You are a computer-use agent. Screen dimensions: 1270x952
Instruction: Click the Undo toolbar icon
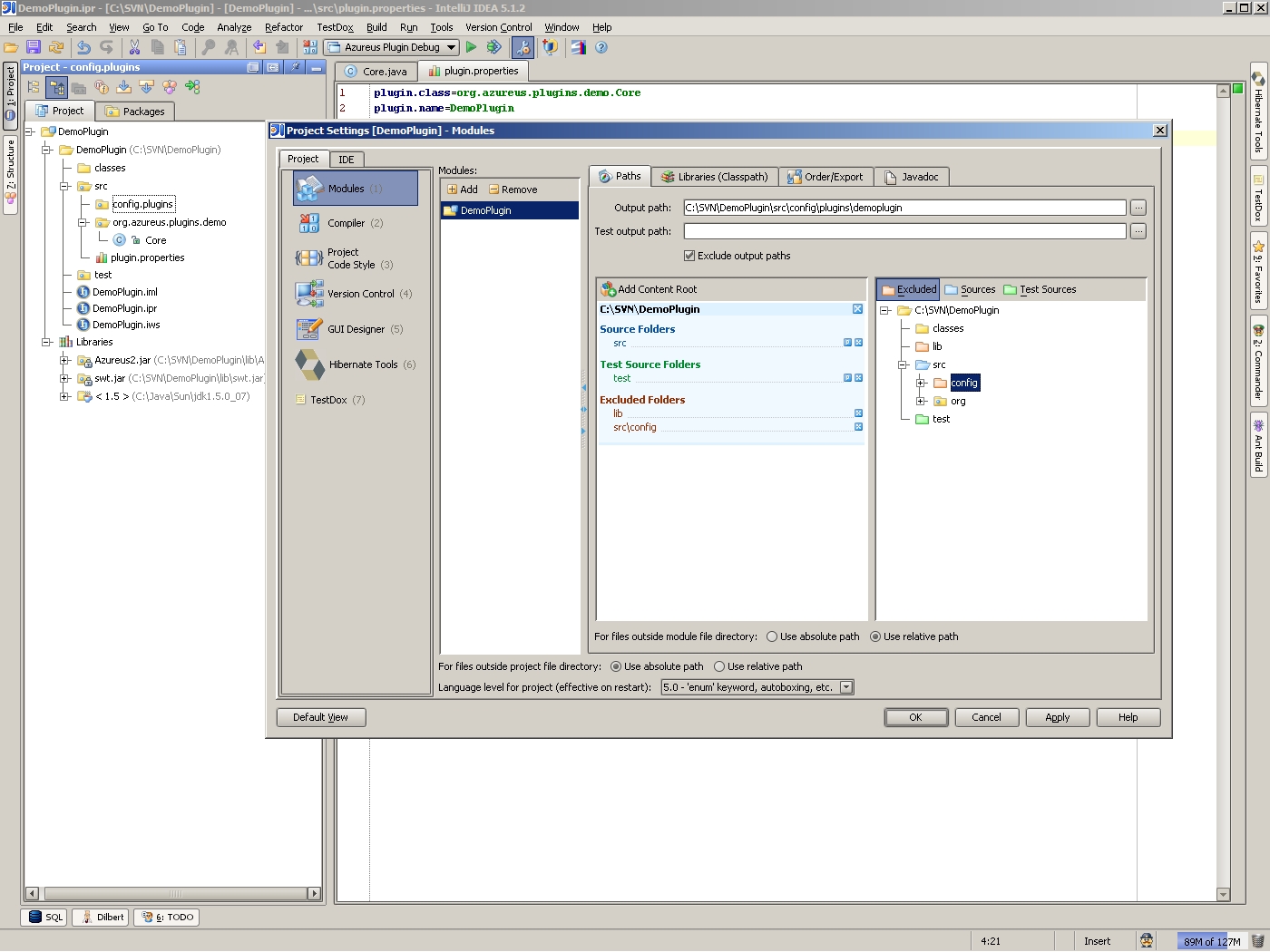[x=83, y=47]
